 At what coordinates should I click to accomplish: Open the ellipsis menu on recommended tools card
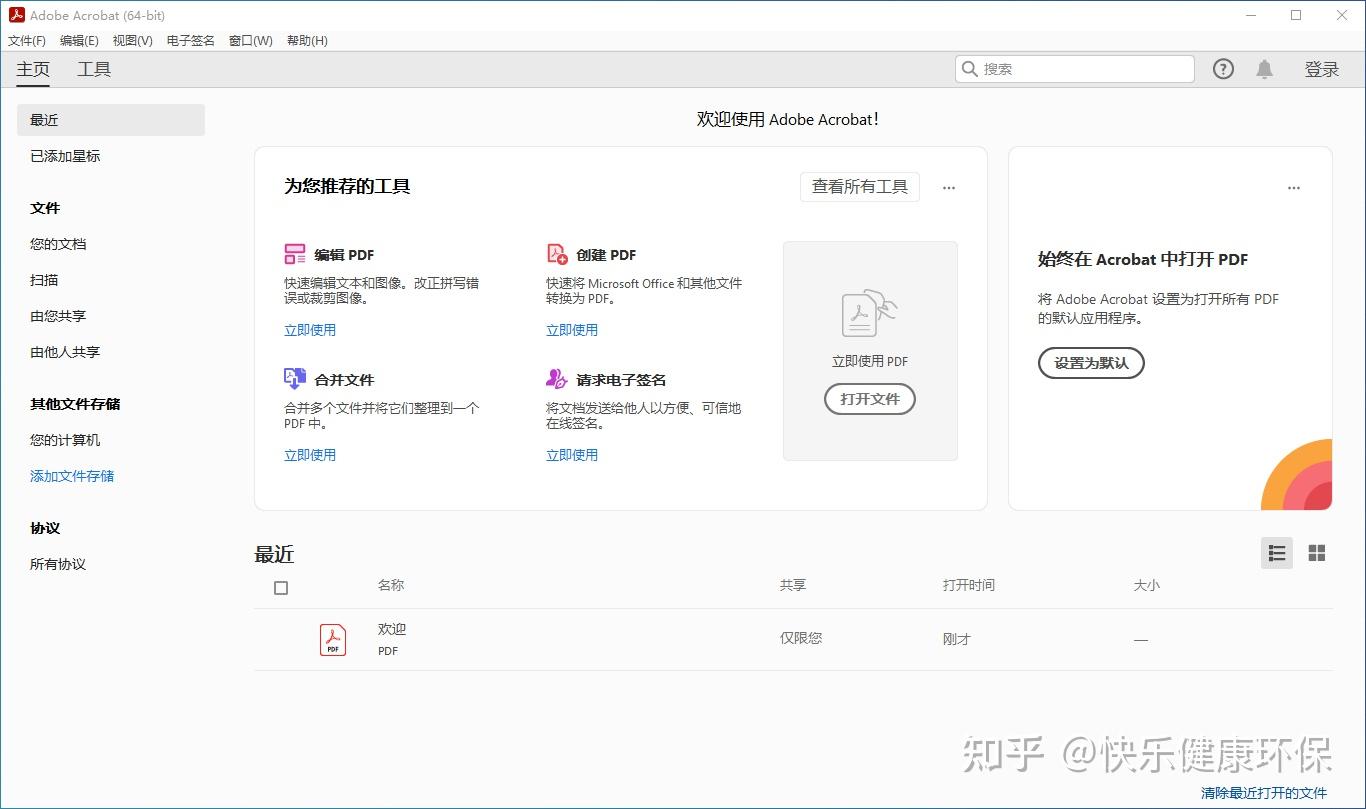948,187
